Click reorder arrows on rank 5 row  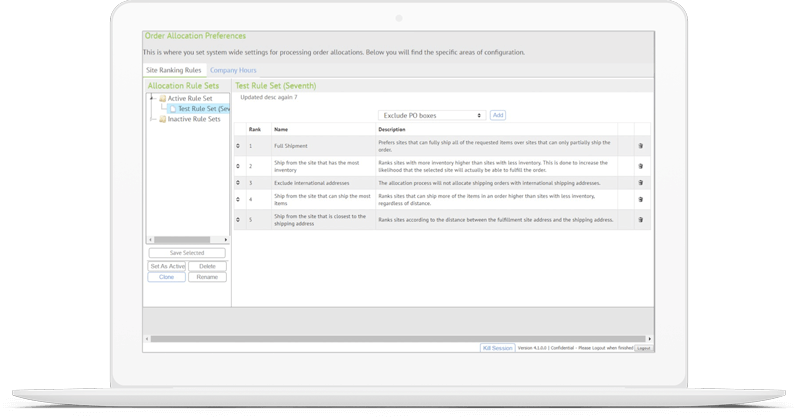tap(238, 219)
